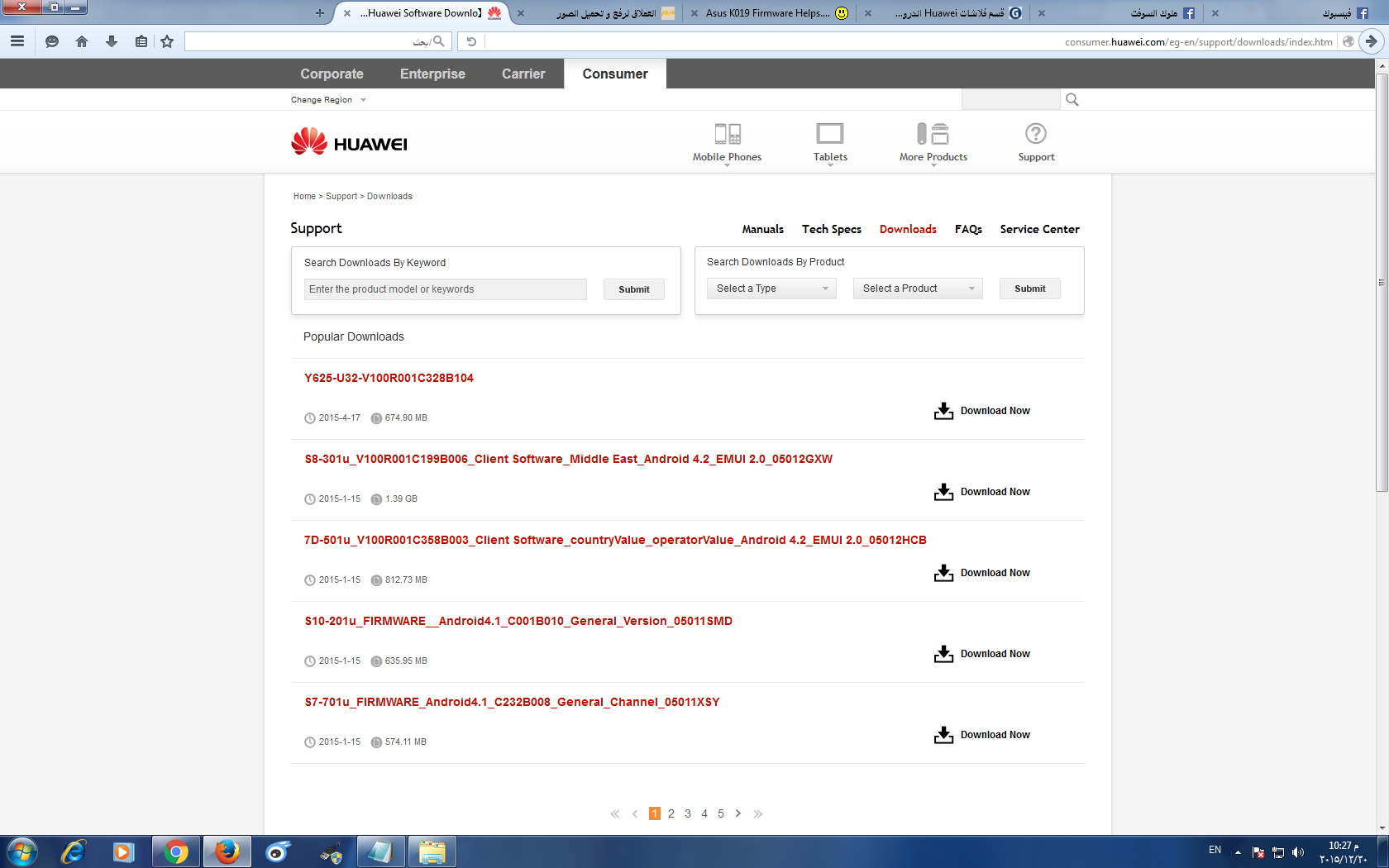Go to the next results page arrow
The image size is (1389, 868).
tap(738, 813)
